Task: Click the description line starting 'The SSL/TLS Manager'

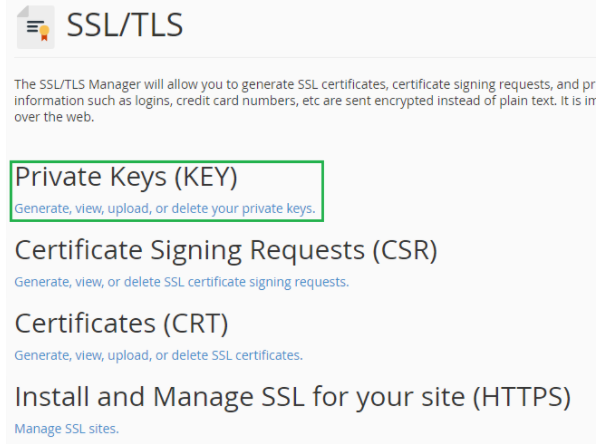Action: [300, 85]
